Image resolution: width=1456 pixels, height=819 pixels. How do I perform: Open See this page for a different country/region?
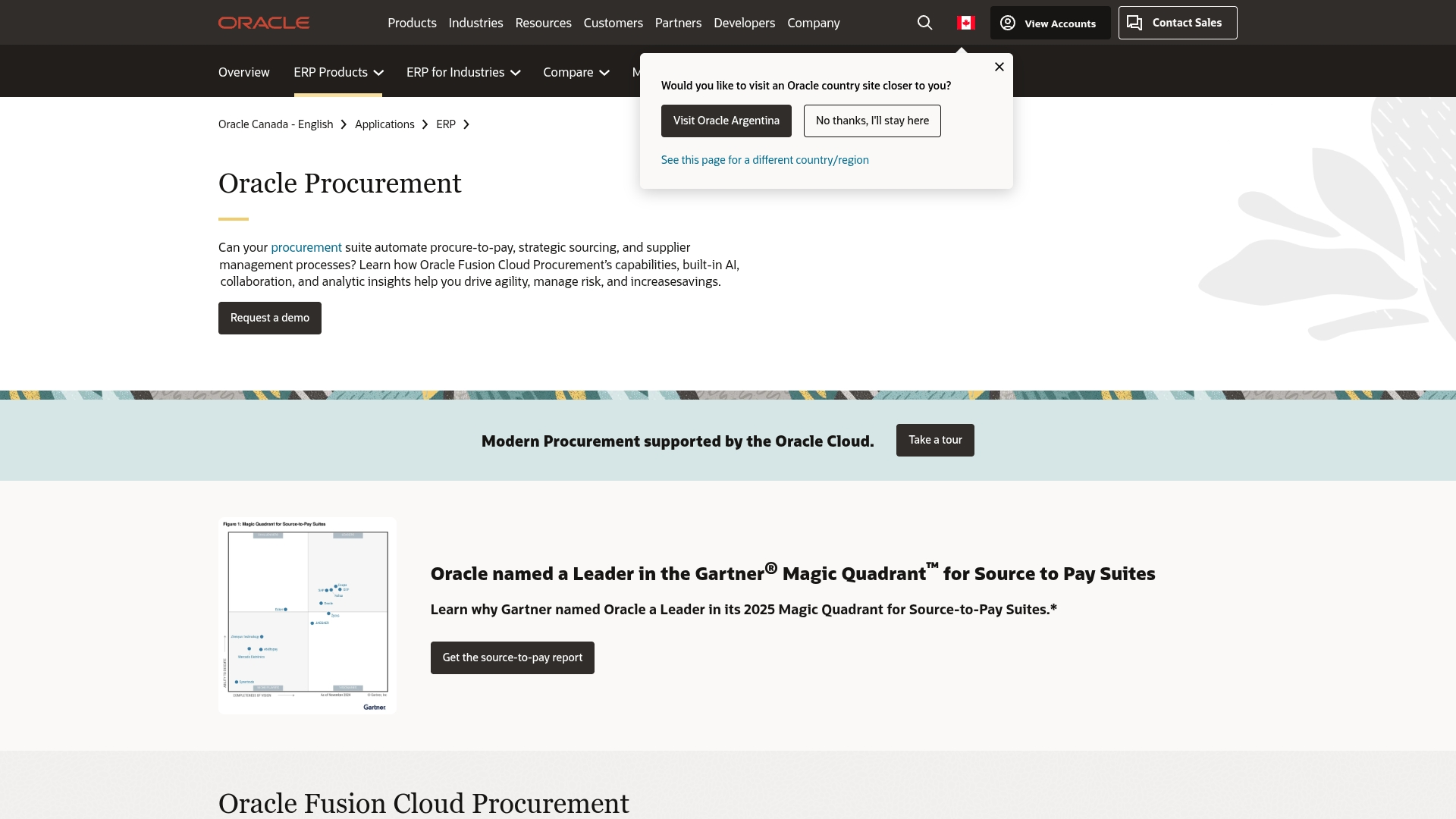point(764,160)
